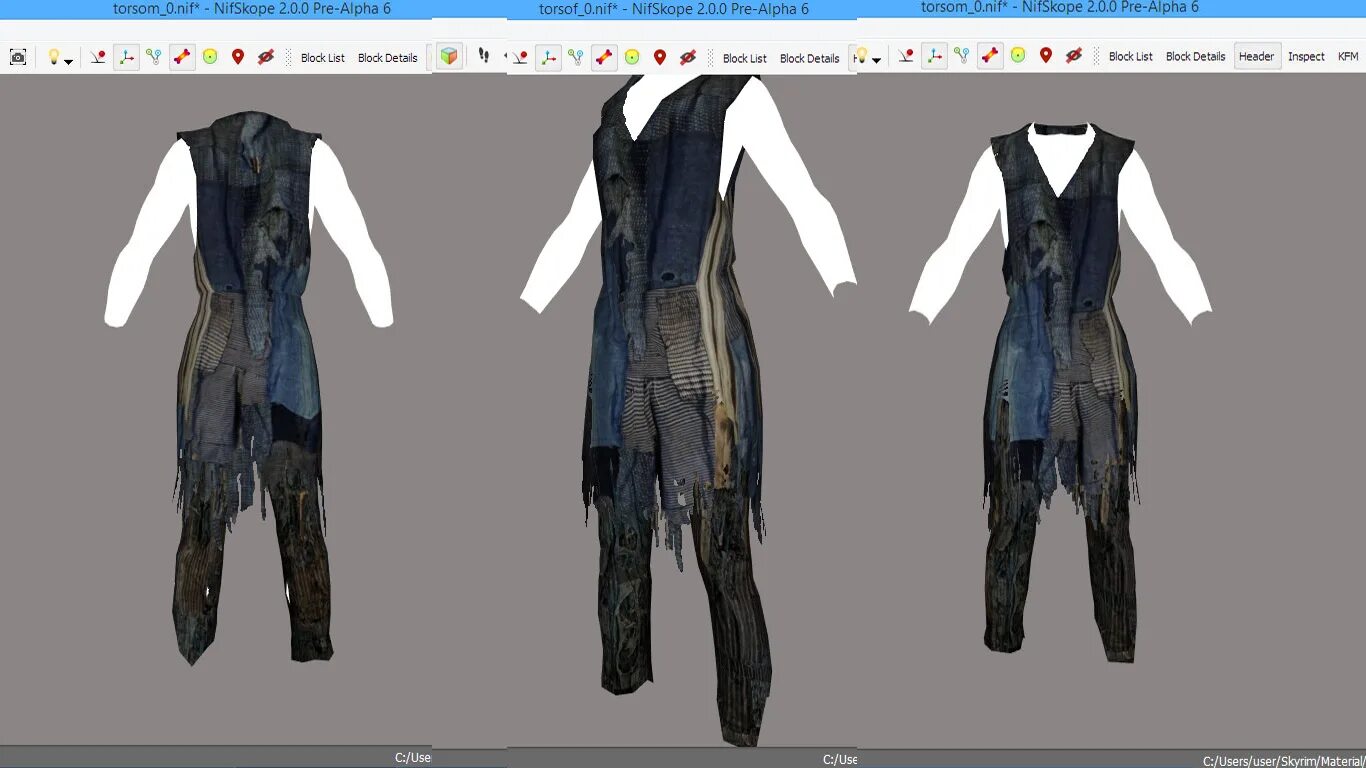The image size is (1366, 768).
Task: Toggle Show Grid icon in left torsom_0 window
Action: pos(98,57)
